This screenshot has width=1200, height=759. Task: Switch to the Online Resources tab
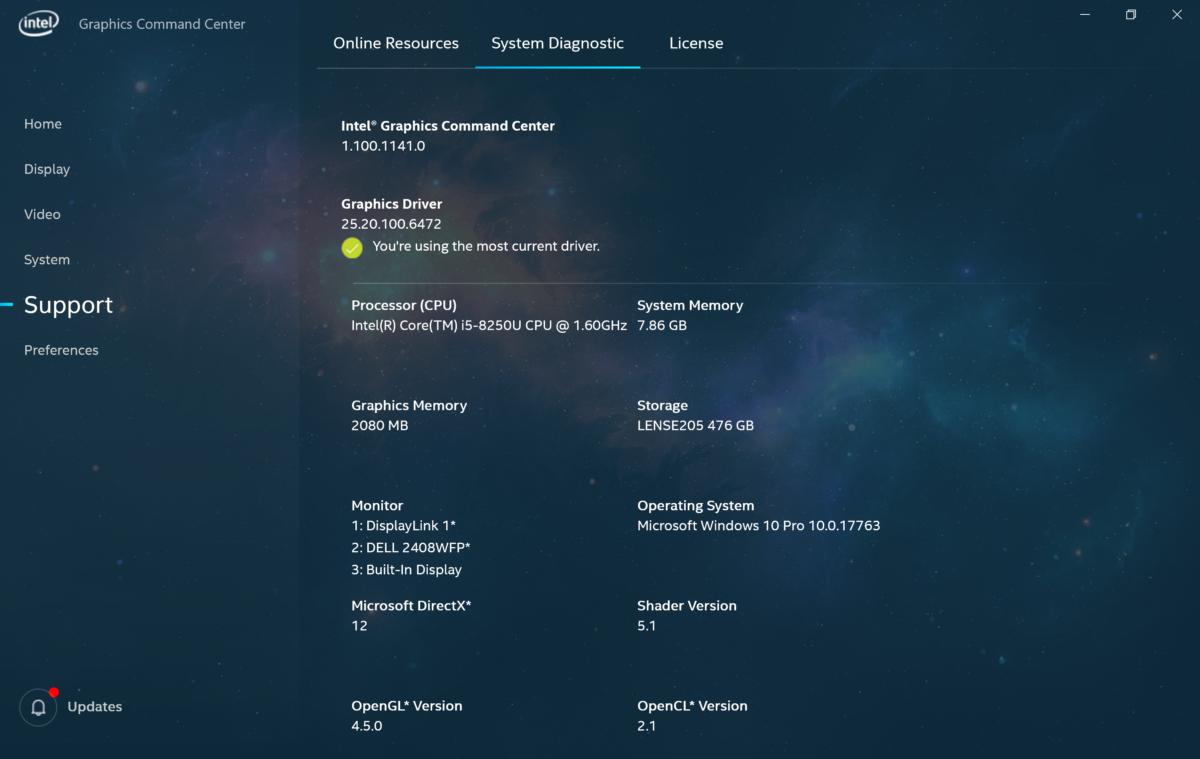pos(396,43)
